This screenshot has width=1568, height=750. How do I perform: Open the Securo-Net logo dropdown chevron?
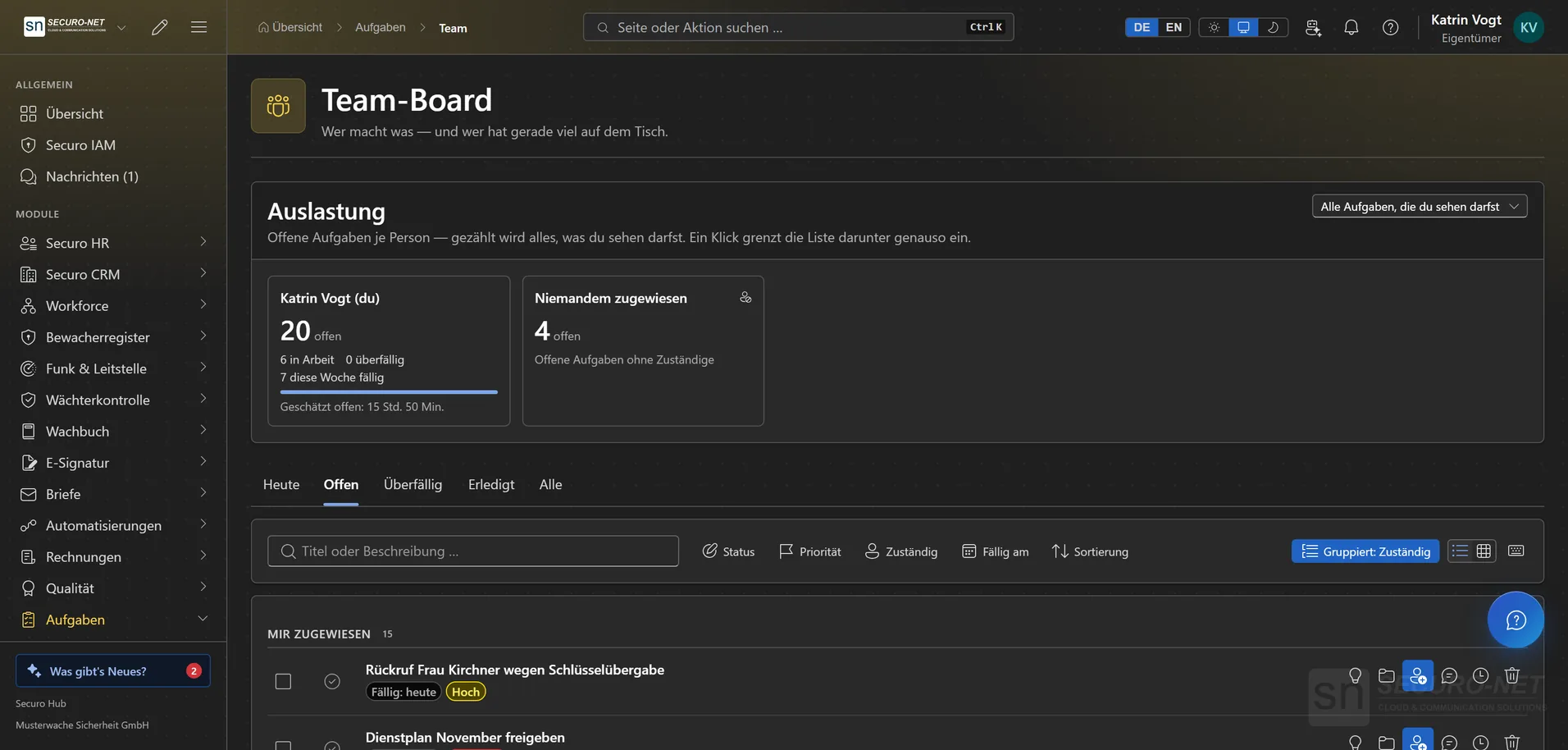point(121,27)
